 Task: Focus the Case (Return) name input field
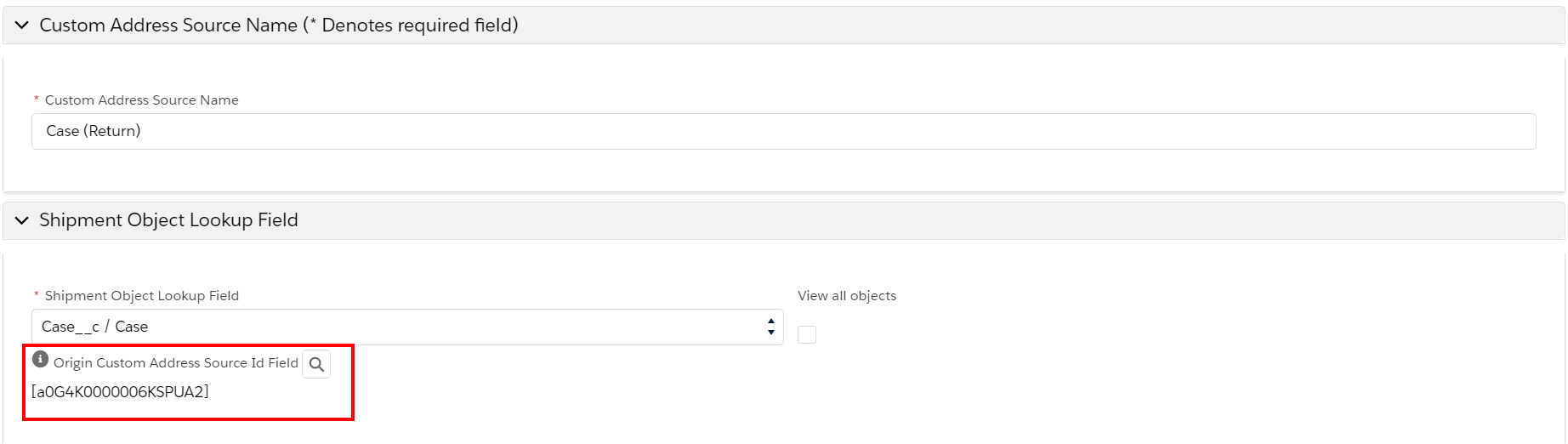tap(783, 131)
